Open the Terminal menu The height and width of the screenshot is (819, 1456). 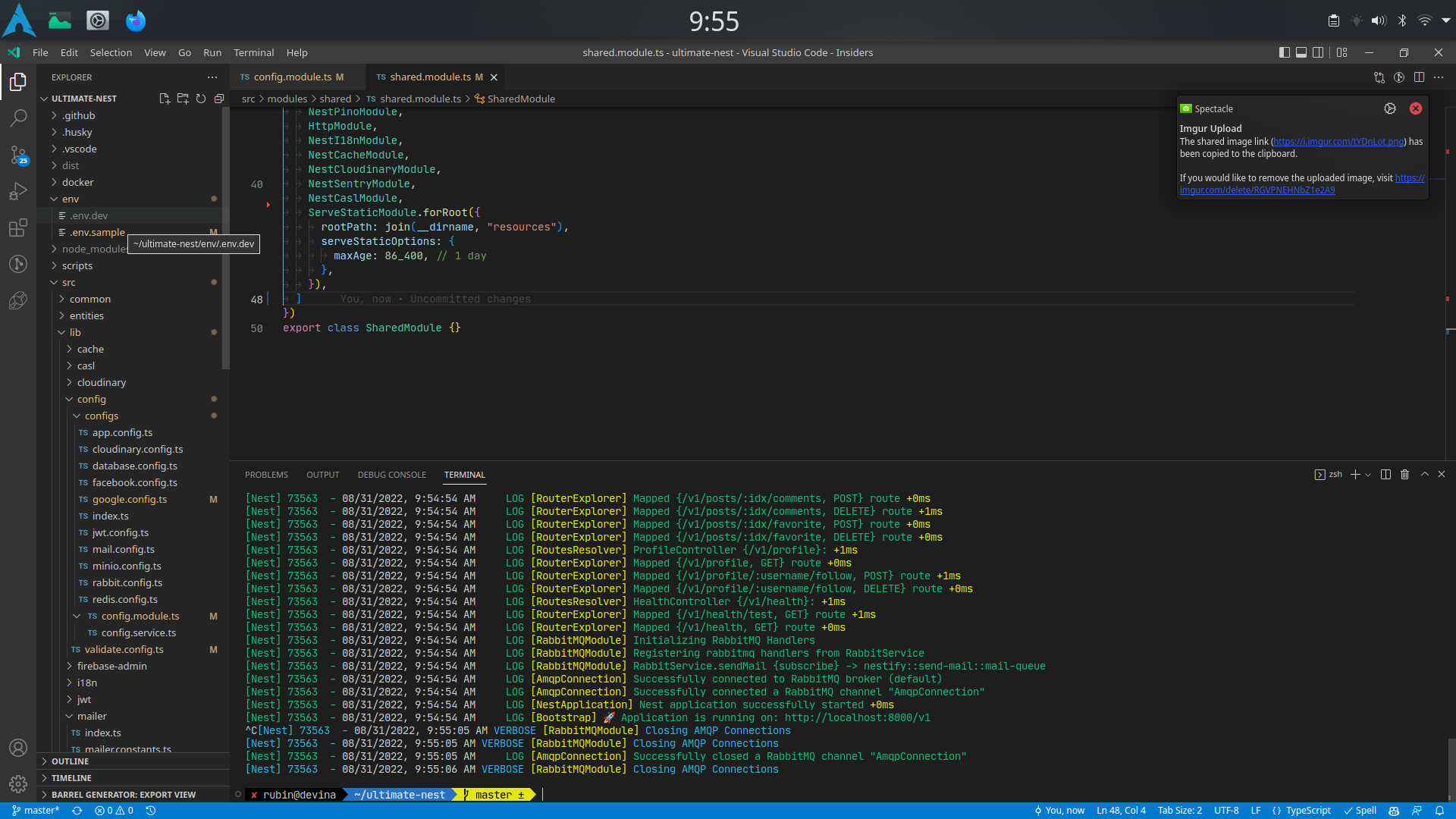tap(253, 52)
